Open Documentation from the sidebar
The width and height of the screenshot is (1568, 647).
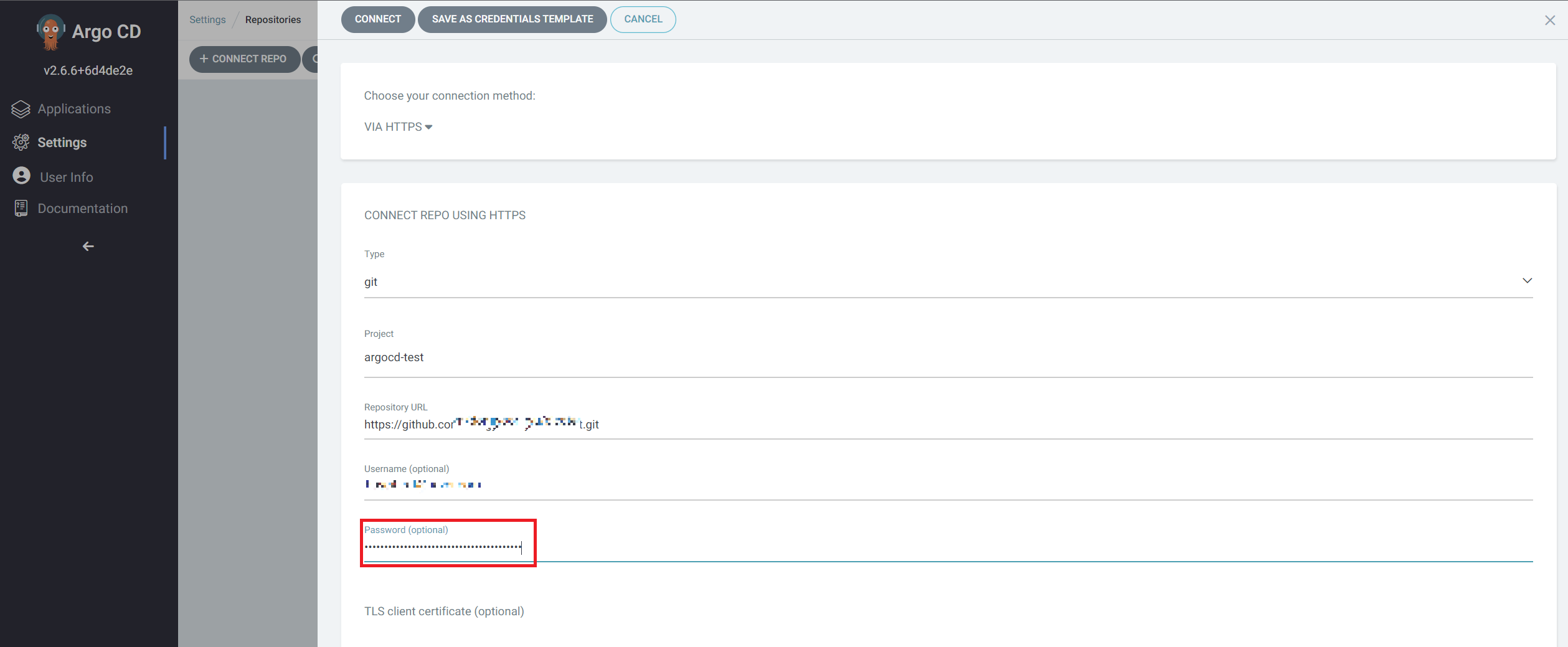click(83, 209)
